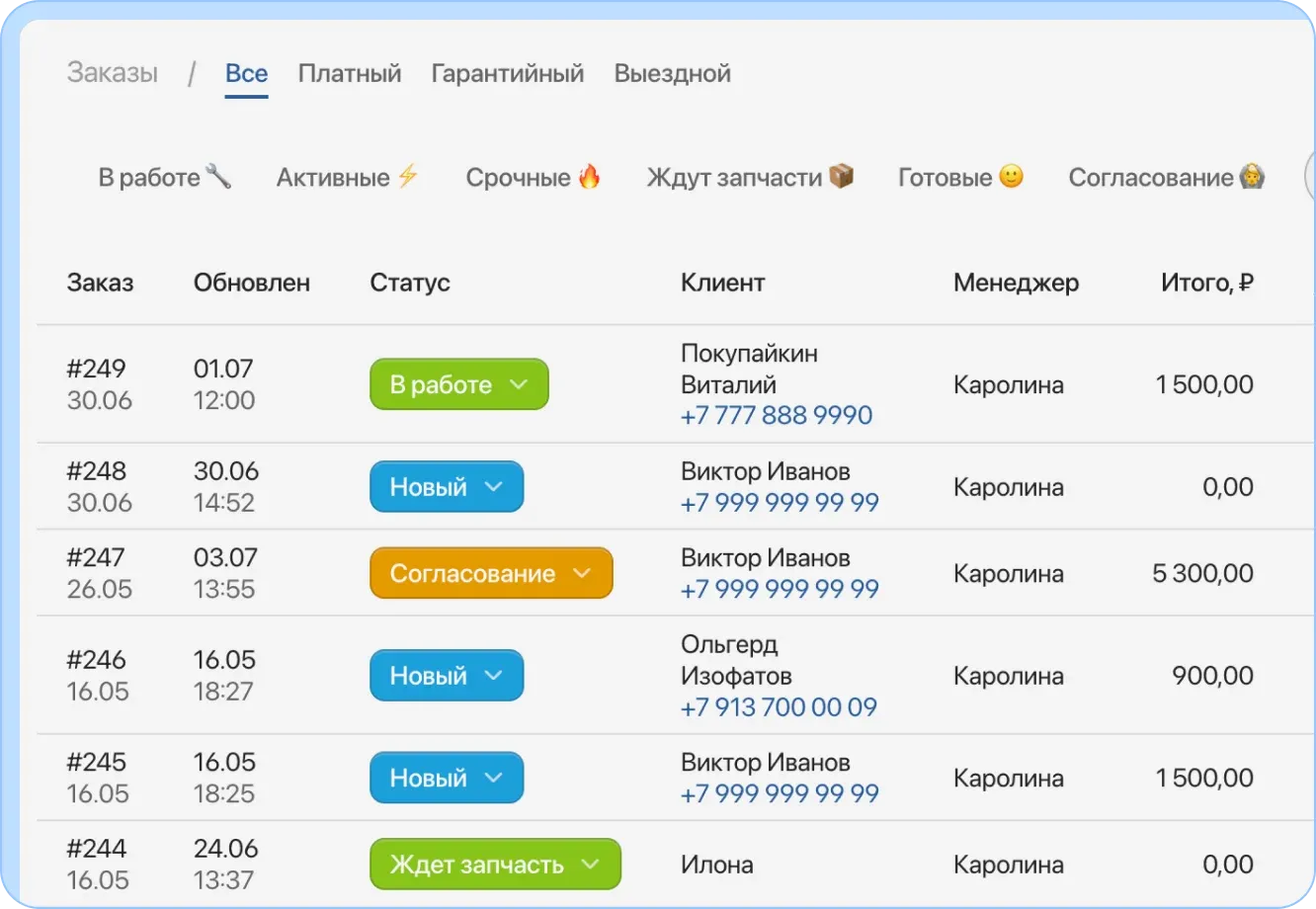
Task: Click the smiley icon on "Готовые" filter
Action: click(1009, 176)
